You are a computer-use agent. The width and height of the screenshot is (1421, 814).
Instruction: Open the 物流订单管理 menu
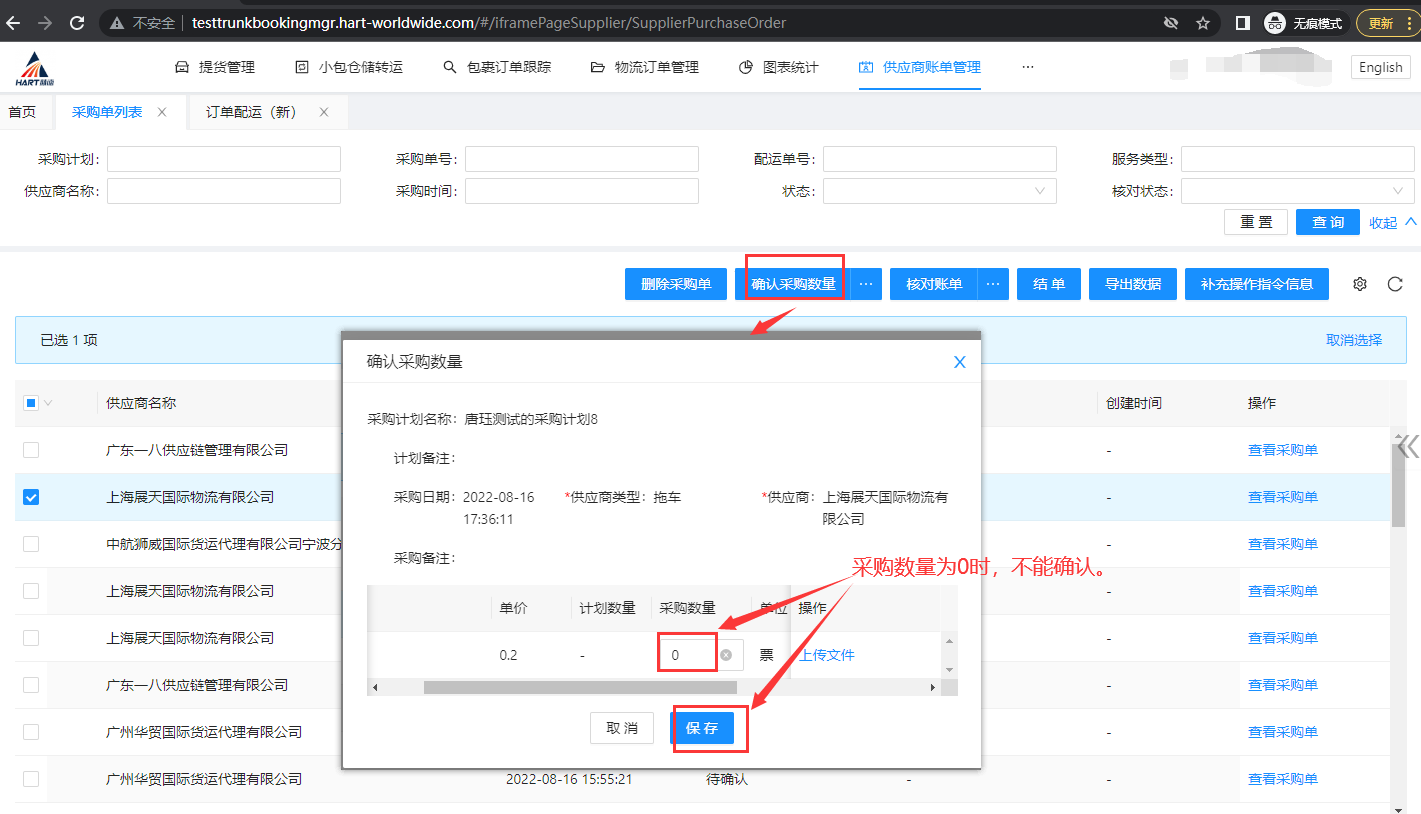click(644, 67)
